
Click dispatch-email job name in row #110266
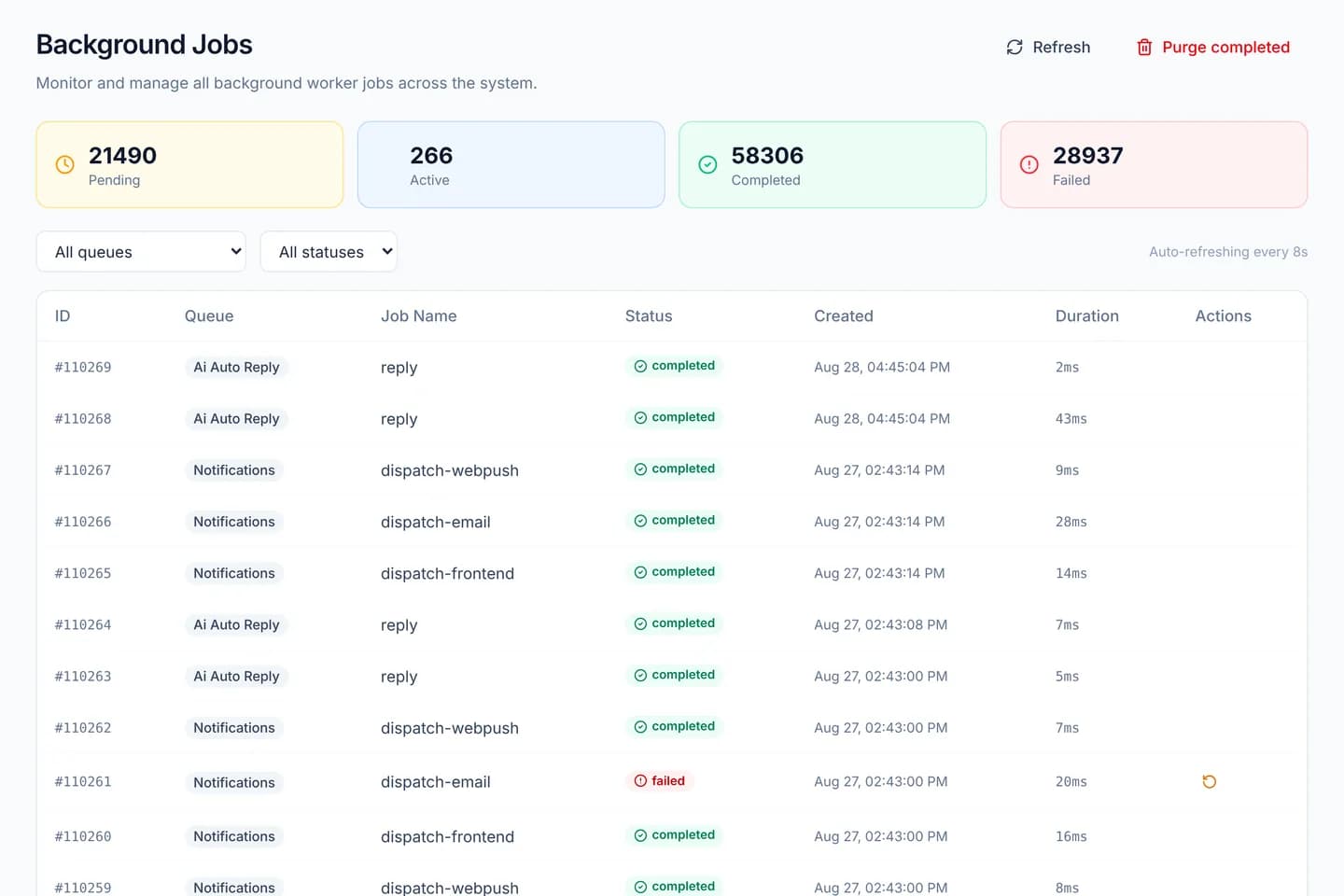[436, 522]
